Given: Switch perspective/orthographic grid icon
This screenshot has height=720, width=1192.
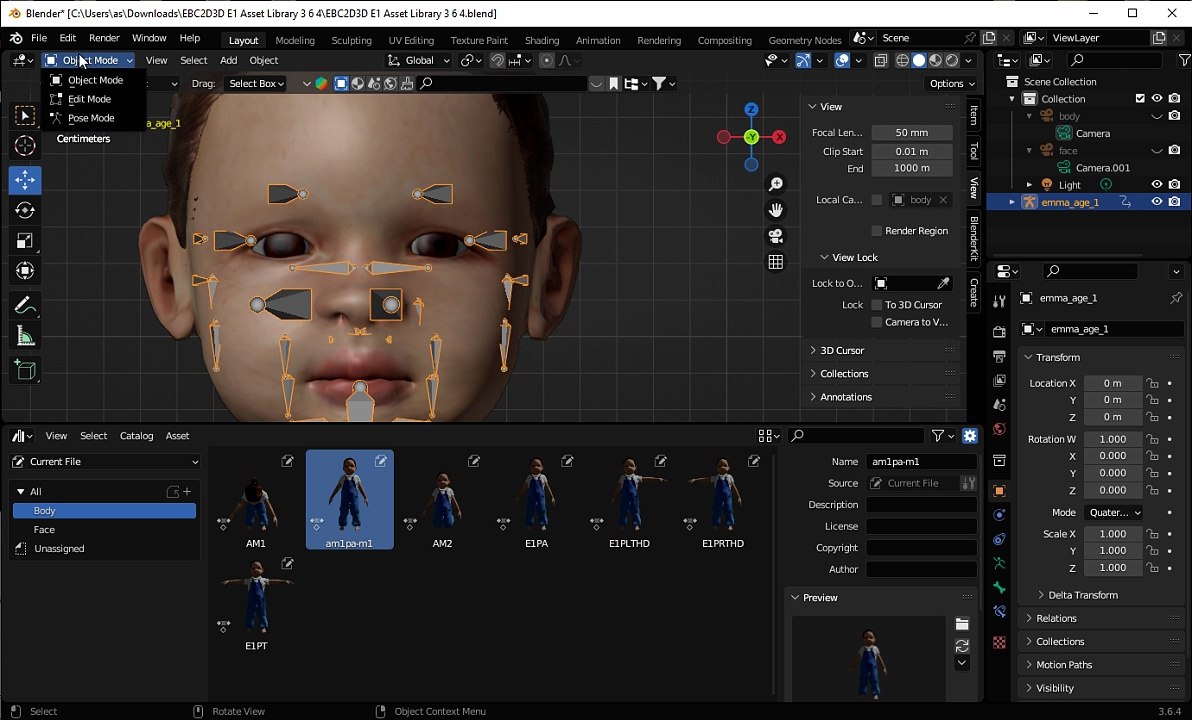Looking at the screenshot, I should click(775, 262).
